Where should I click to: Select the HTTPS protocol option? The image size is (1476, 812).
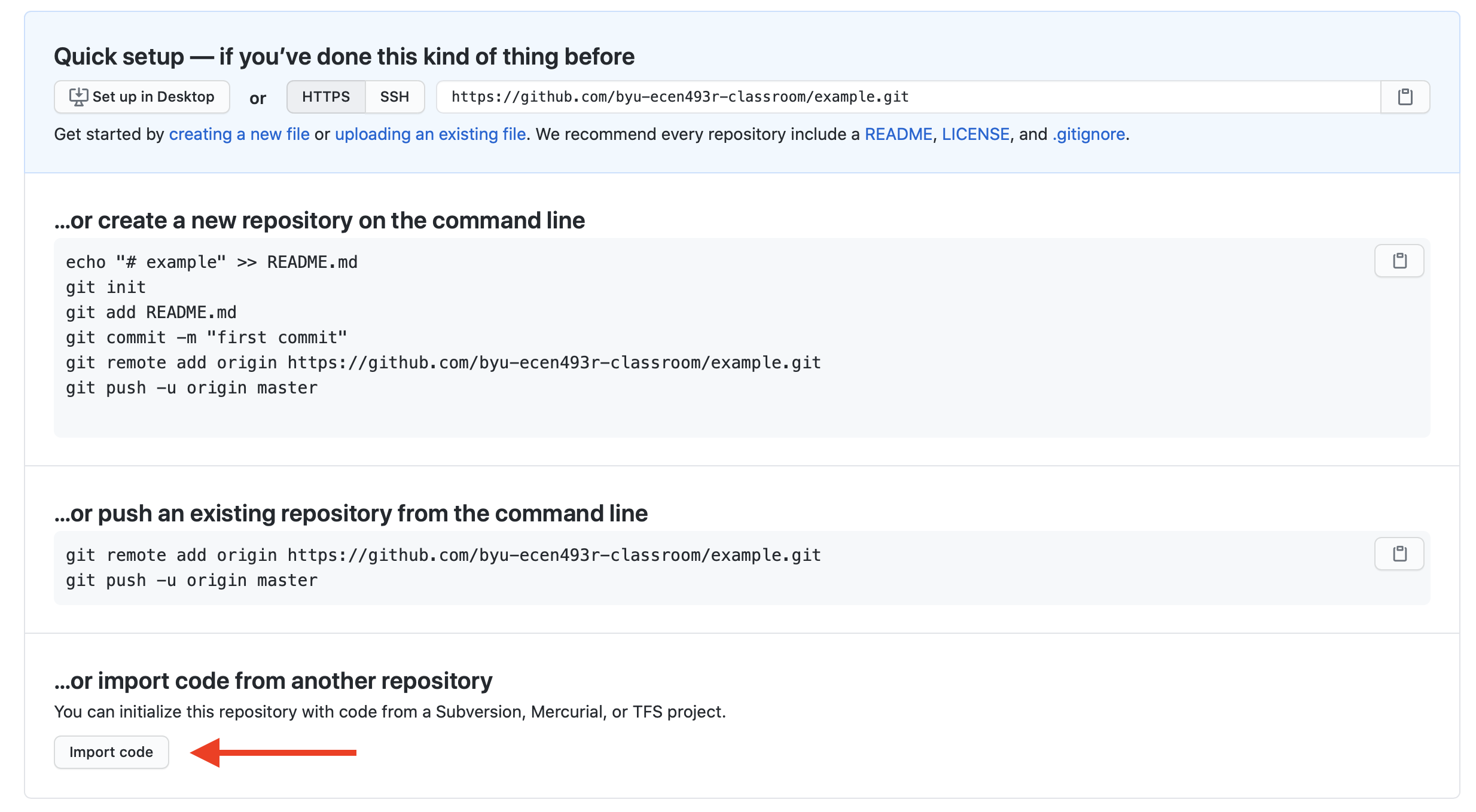pos(325,96)
